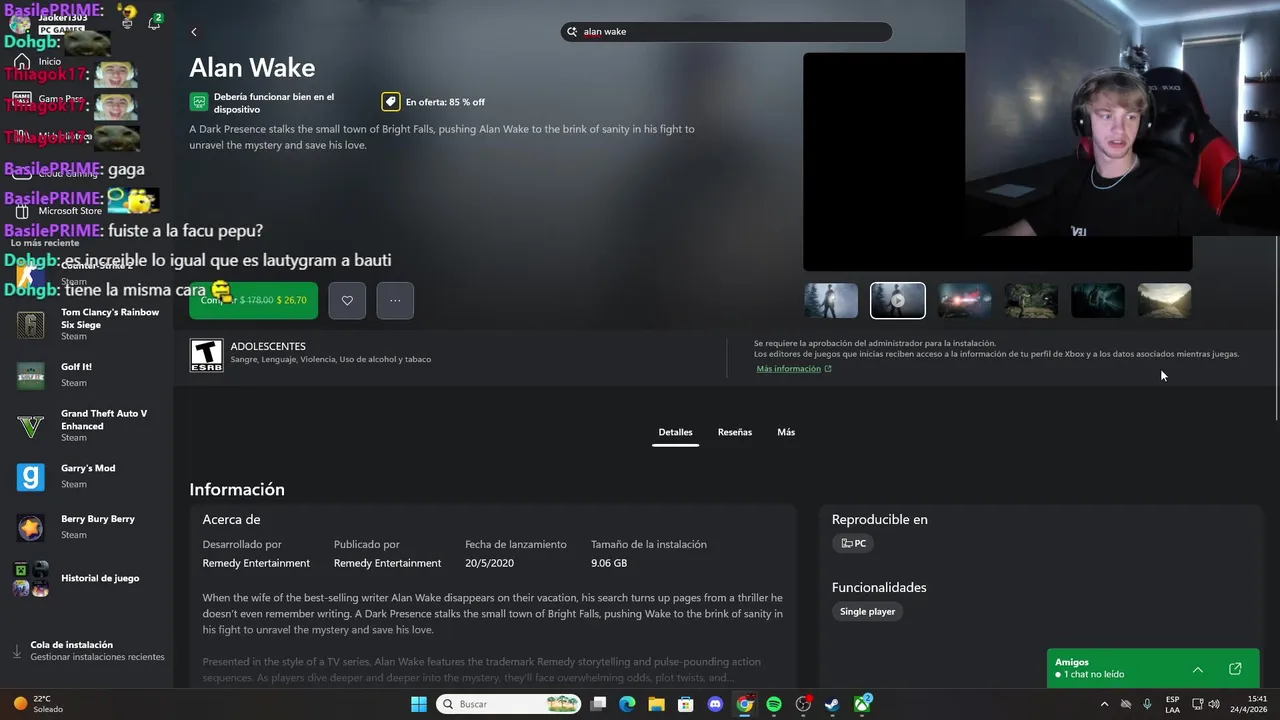Open Task View on the taskbar
This screenshot has width=1280, height=720.
598,704
